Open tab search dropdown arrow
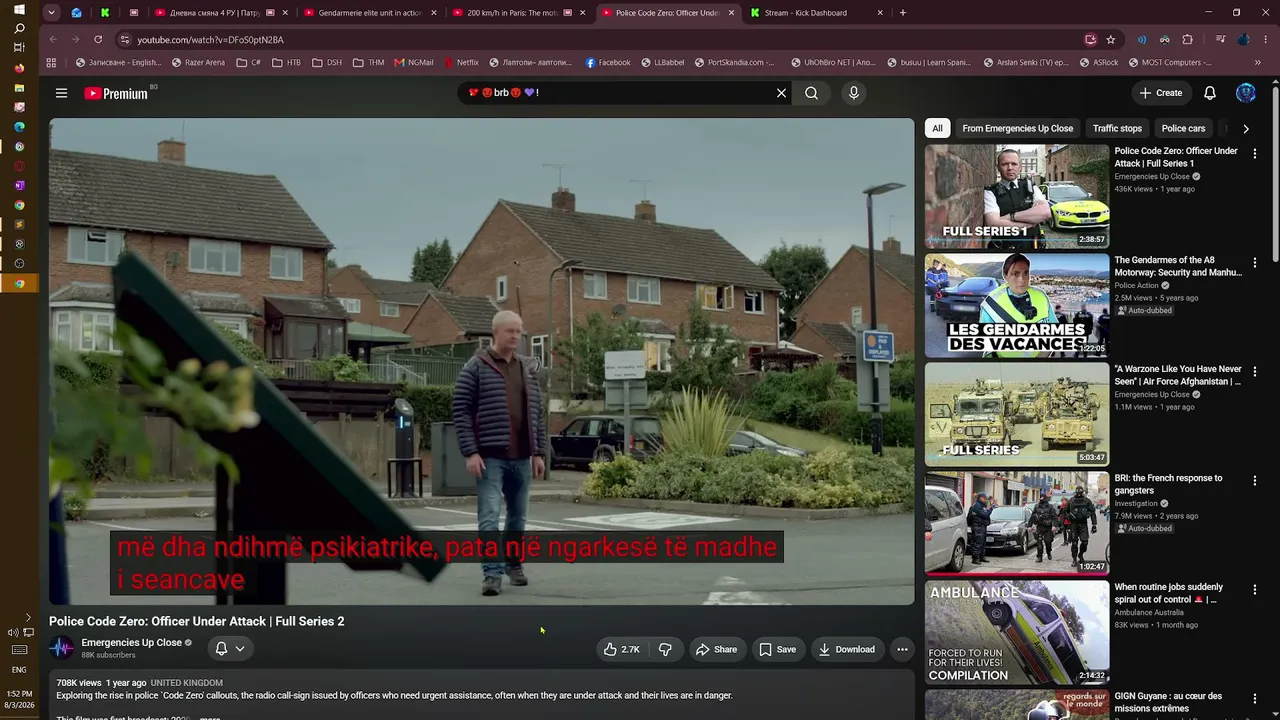 [x=51, y=13]
